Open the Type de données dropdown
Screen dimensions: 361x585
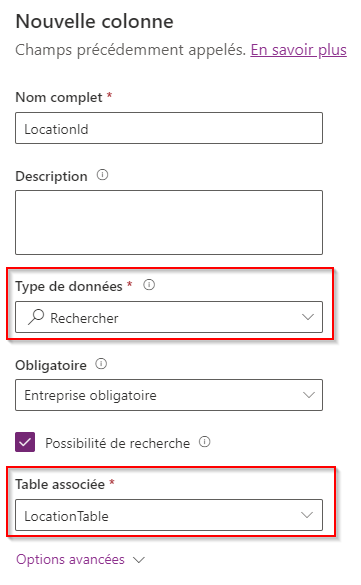(169, 317)
